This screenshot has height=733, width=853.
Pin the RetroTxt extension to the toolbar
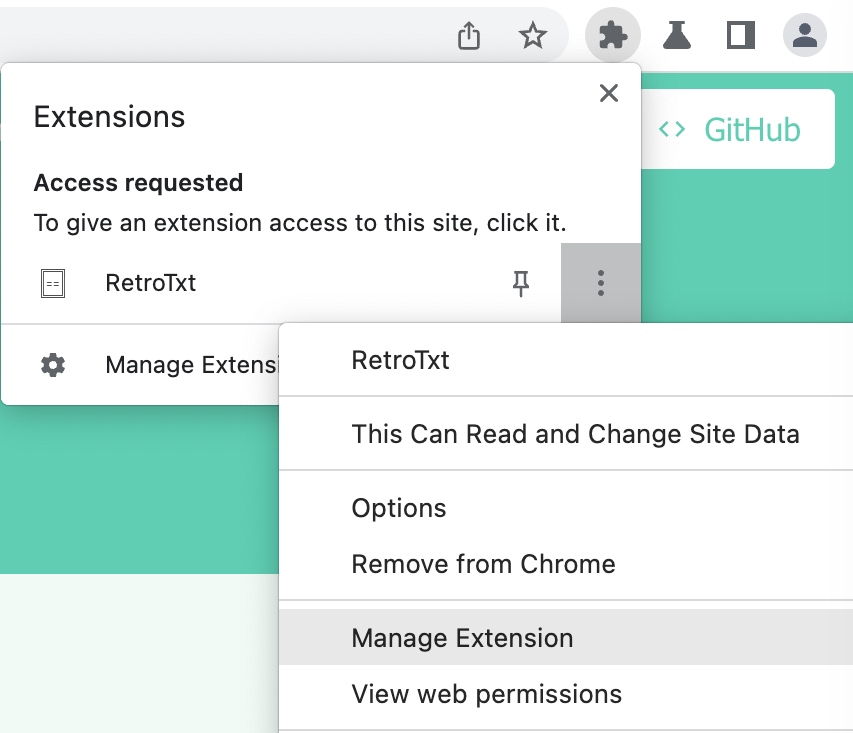pos(521,283)
